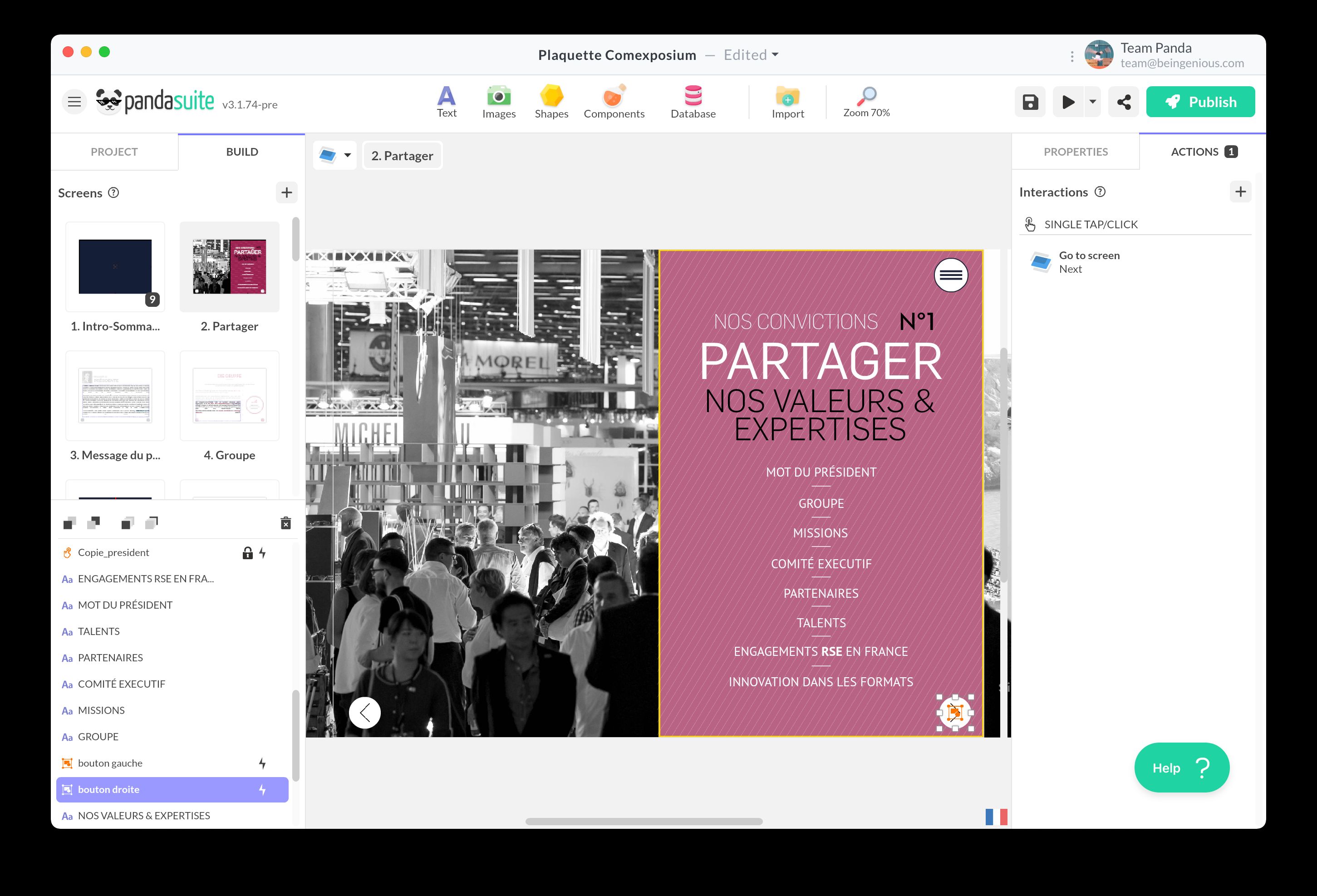Import a file using the Import icon

pos(788,101)
